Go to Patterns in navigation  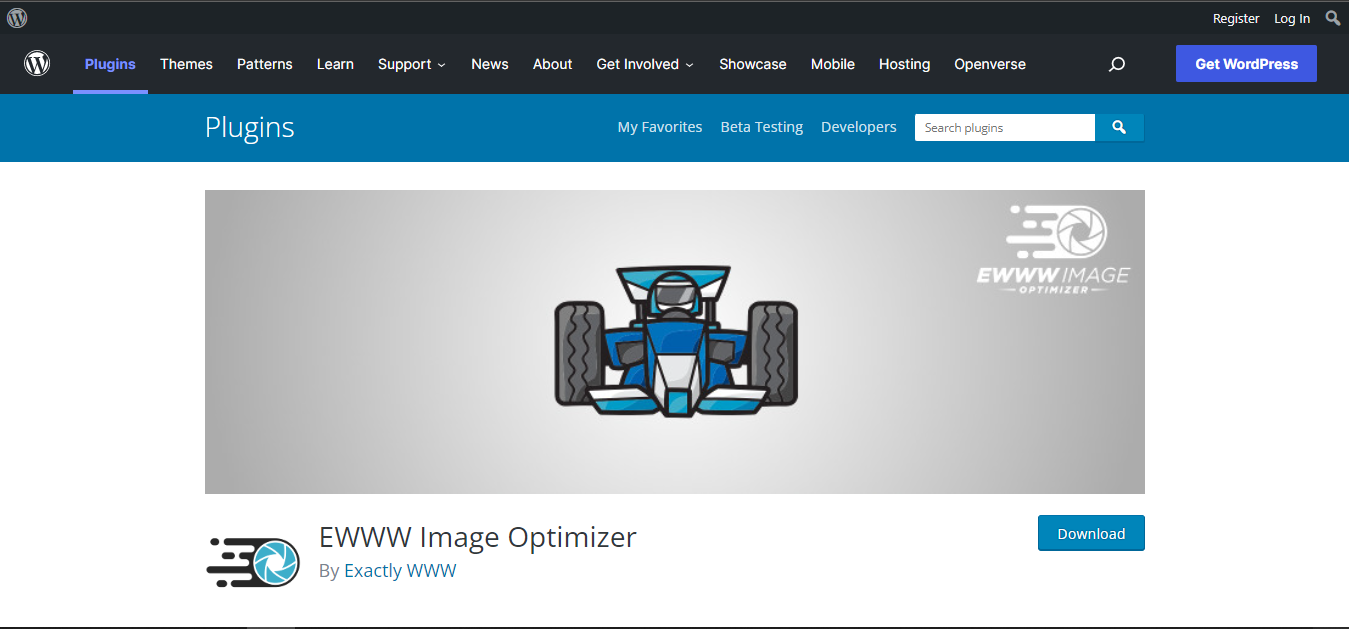(x=265, y=64)
